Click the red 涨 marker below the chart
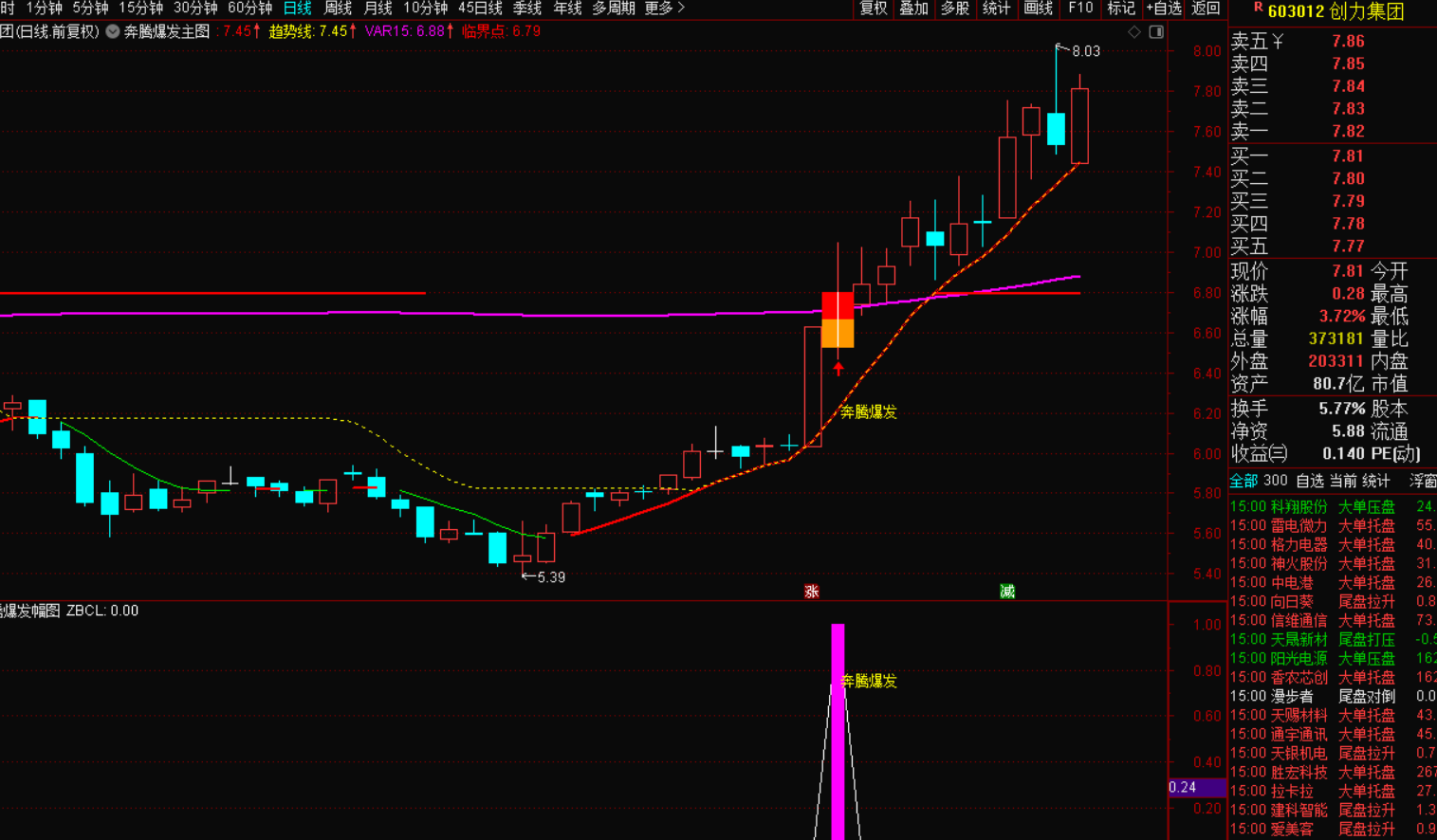Screen dimensions: 1437x840 coord(811,592)
